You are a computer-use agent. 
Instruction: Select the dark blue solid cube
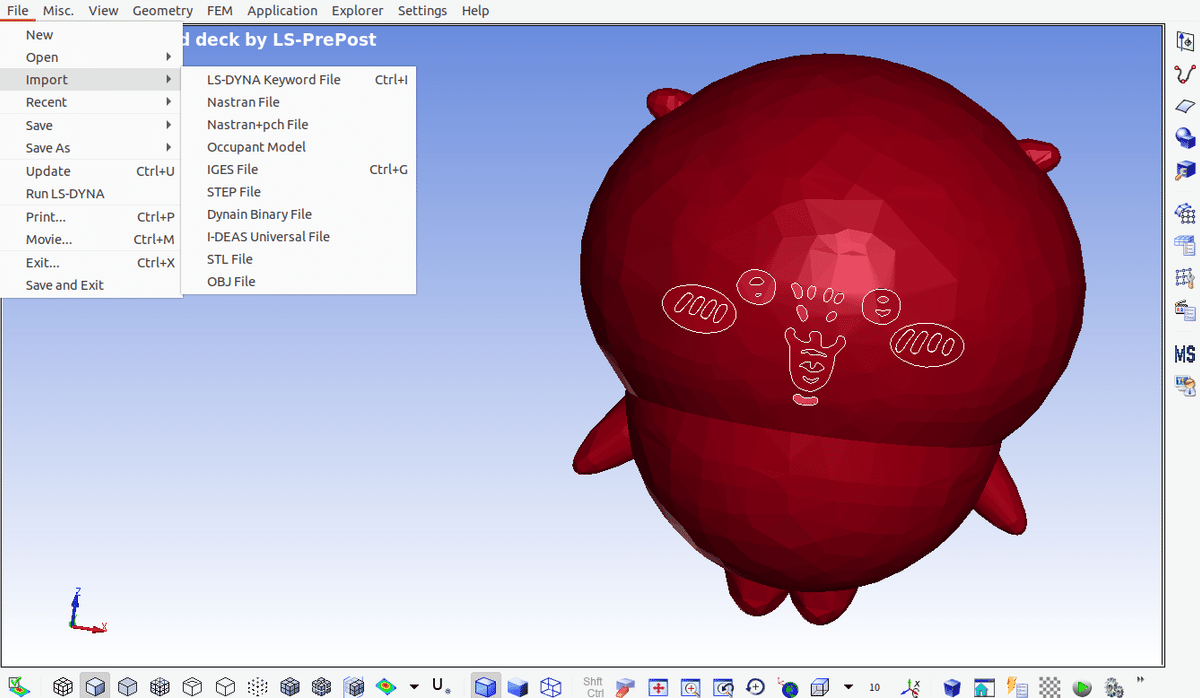(x=517, y=686)
